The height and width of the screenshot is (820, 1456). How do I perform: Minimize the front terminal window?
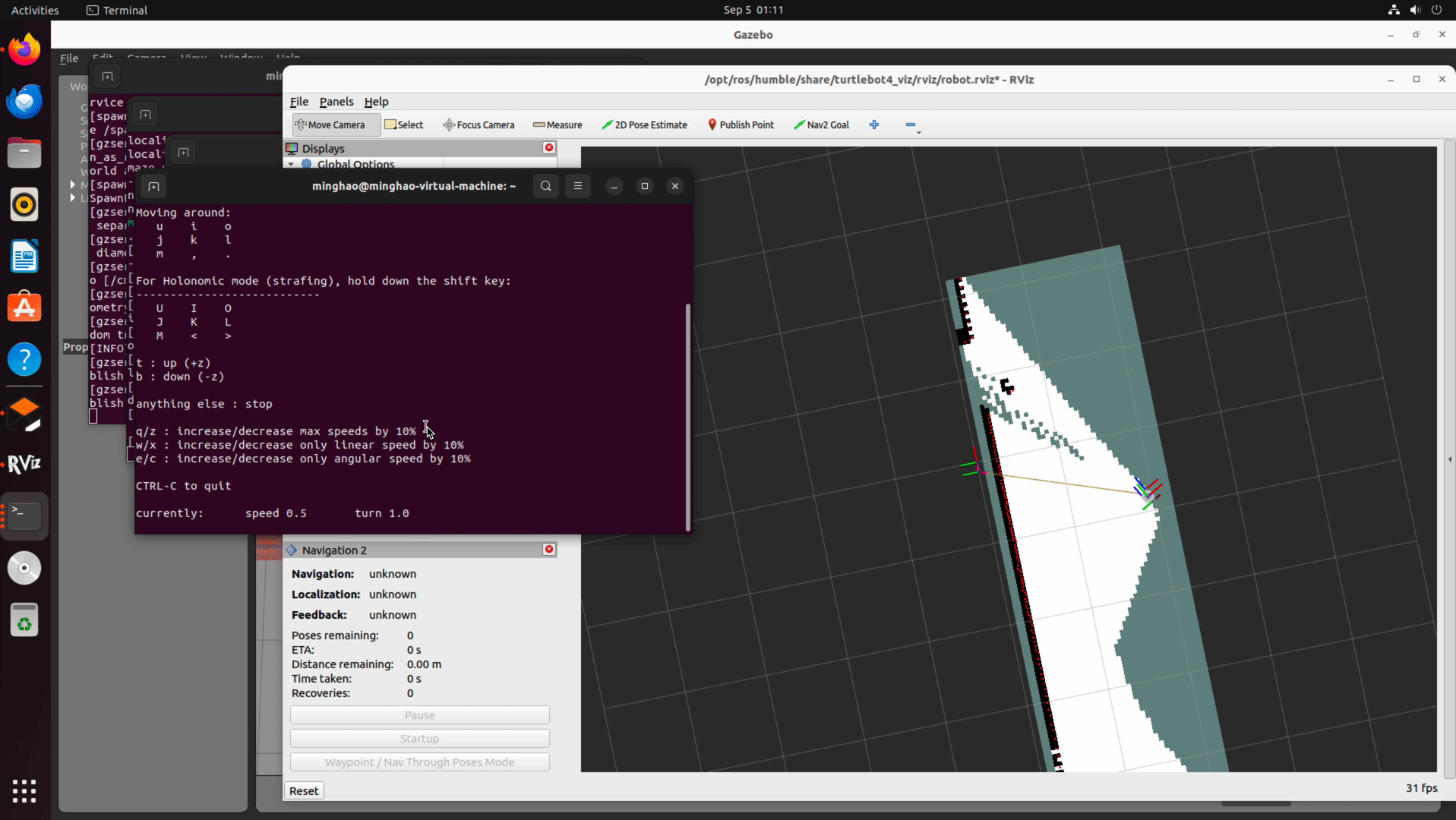coord(614,186)
